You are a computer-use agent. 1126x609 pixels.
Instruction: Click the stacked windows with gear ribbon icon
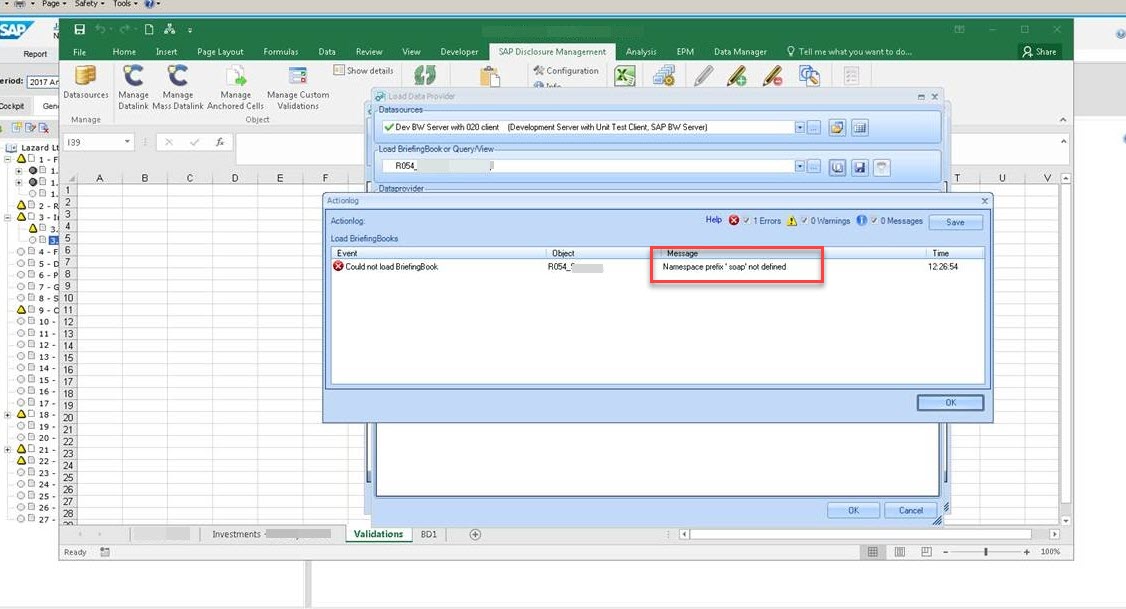tap(664, 75)
